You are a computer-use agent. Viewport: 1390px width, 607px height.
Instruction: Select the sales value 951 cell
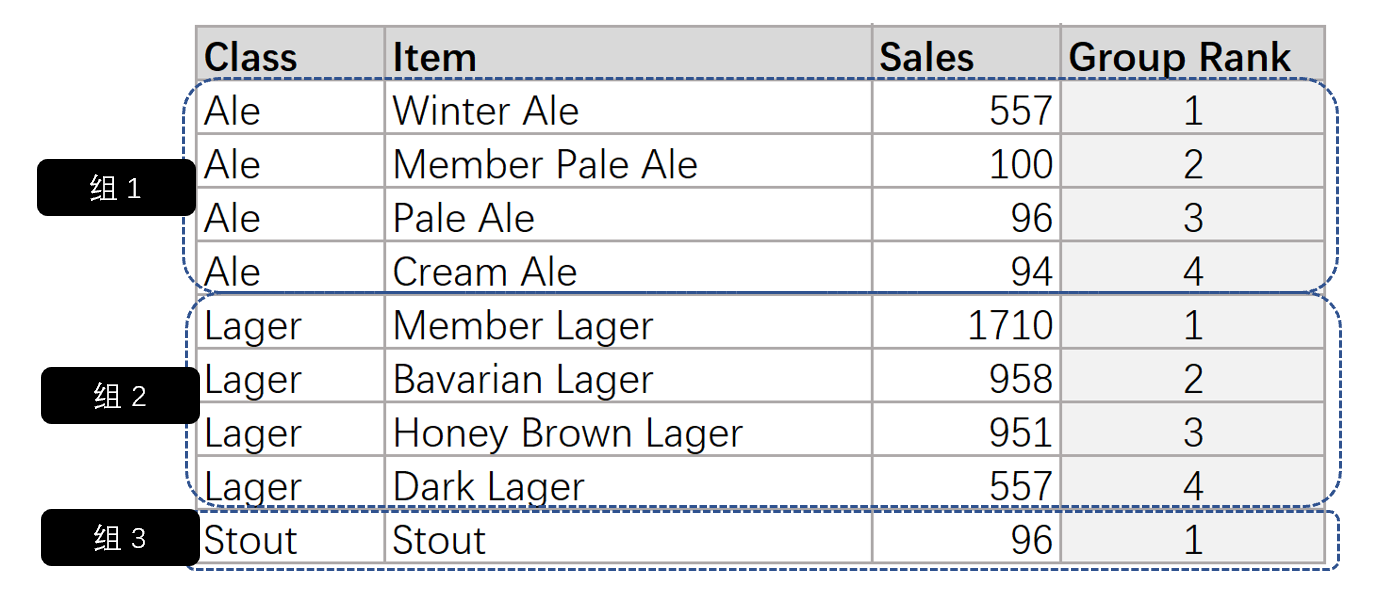point(966,430)
